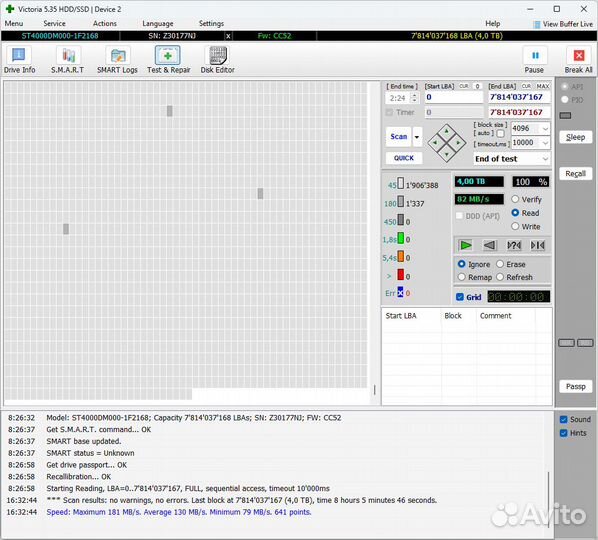This screenshot has width=598, height=540.
Task: Click the orange 5,4s block color box
Action: [400, 256]
